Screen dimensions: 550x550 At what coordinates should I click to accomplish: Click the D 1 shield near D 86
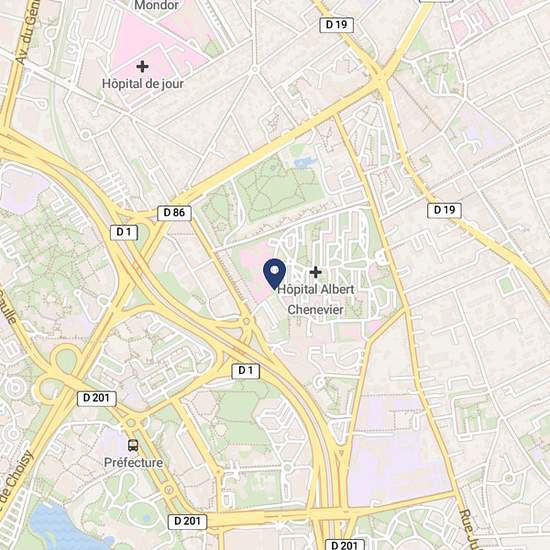click(x=124, y=233)
